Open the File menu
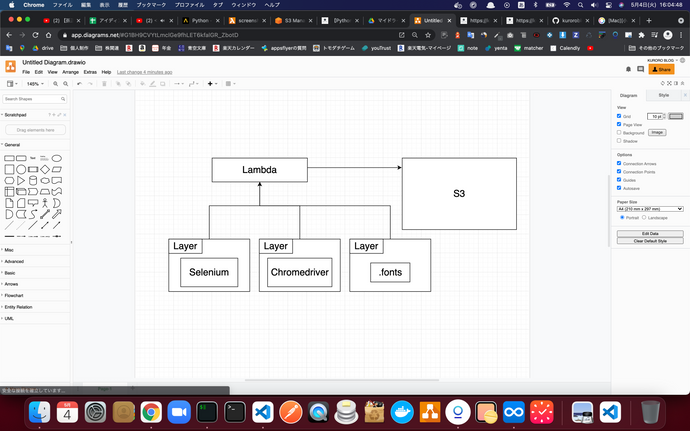 click(26, 72)
